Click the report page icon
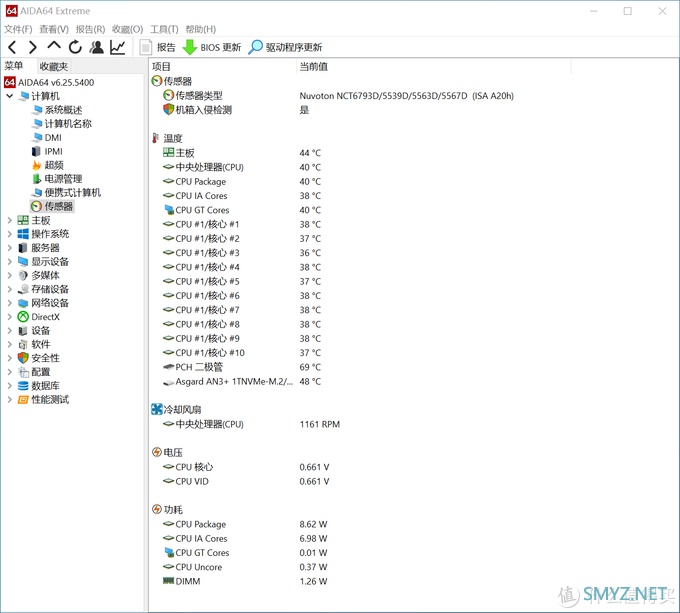Viewport: 680px width, 613px height. click(x=146, y=47)
